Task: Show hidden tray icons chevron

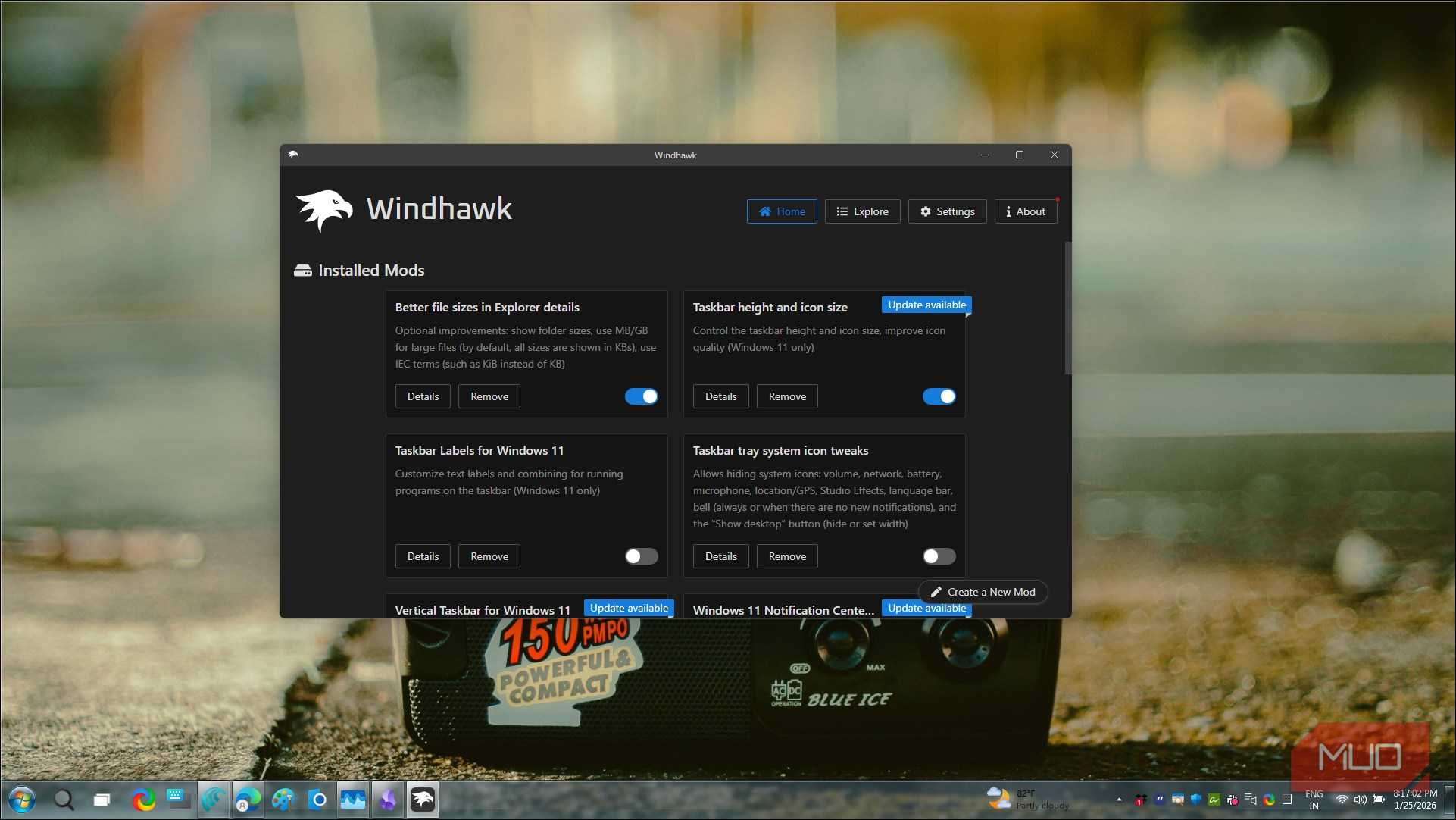Action: point(1119,800)
